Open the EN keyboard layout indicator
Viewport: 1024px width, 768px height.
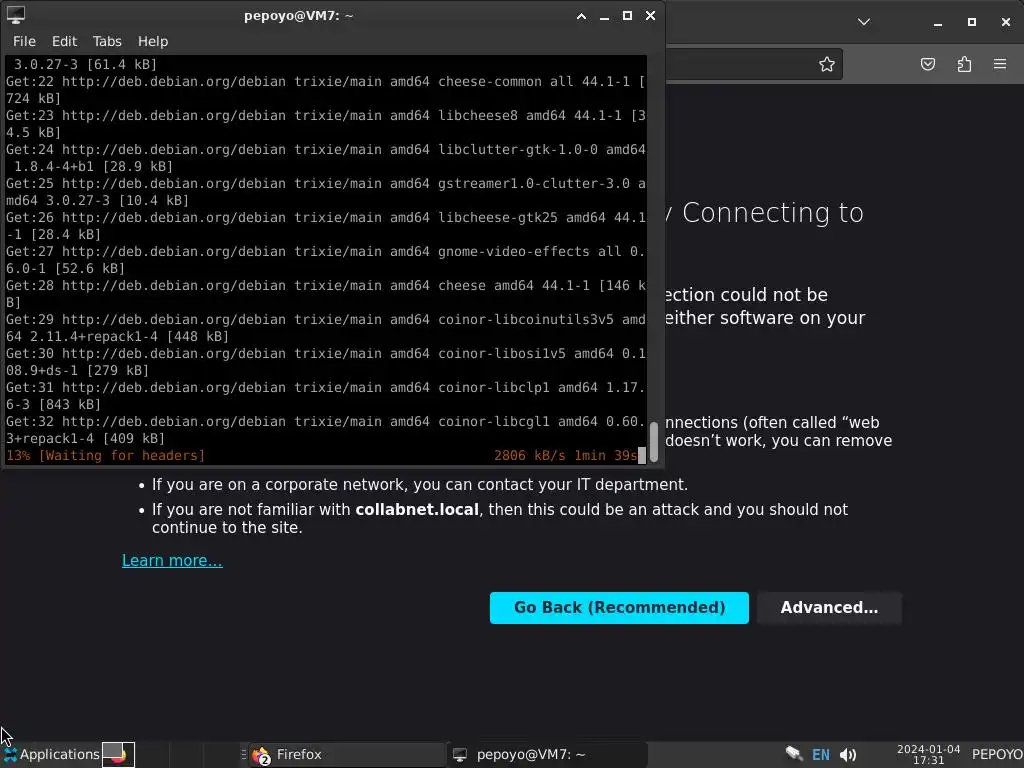click(x=820, y=755)
